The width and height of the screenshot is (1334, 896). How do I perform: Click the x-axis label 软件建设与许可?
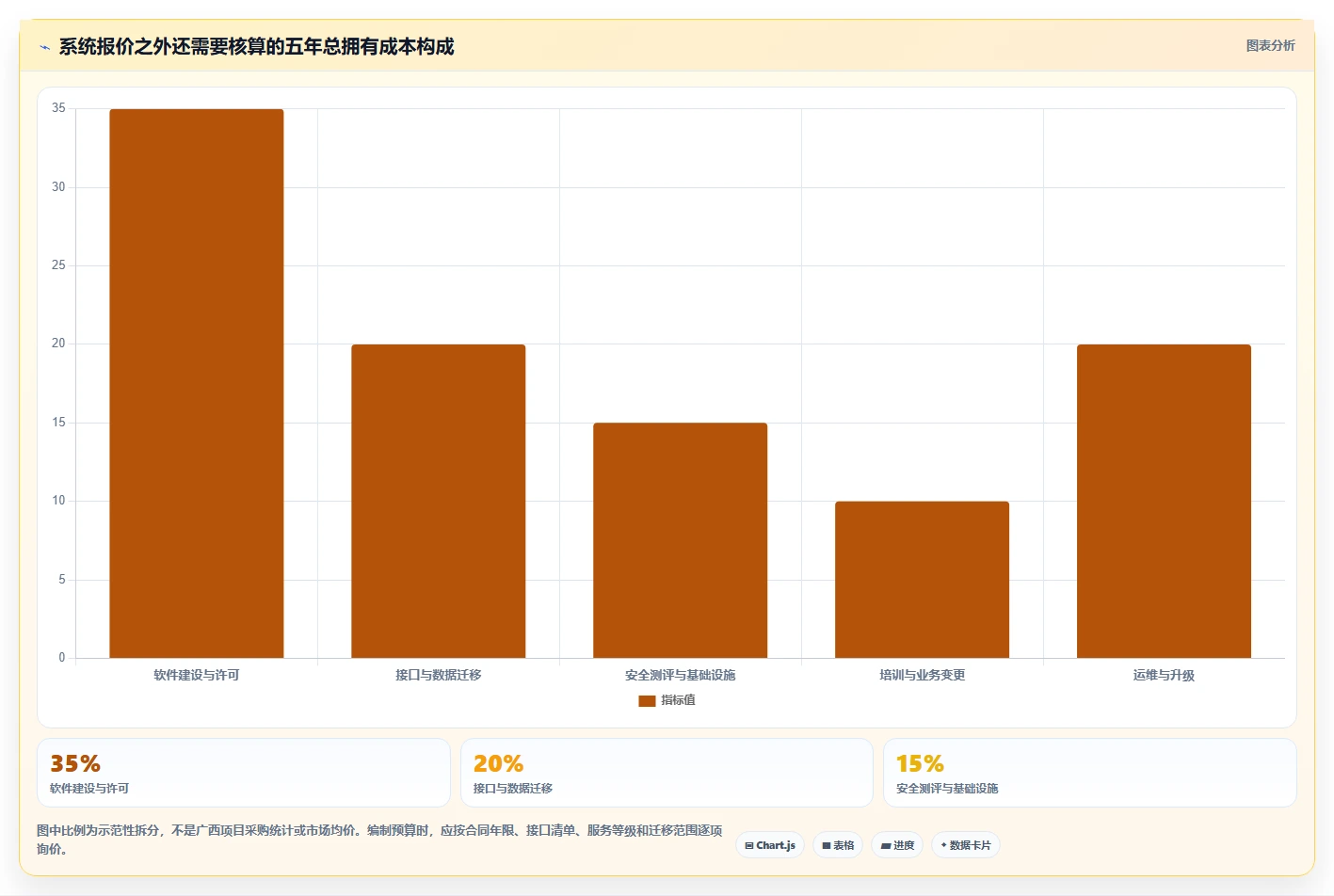point(197,675)
